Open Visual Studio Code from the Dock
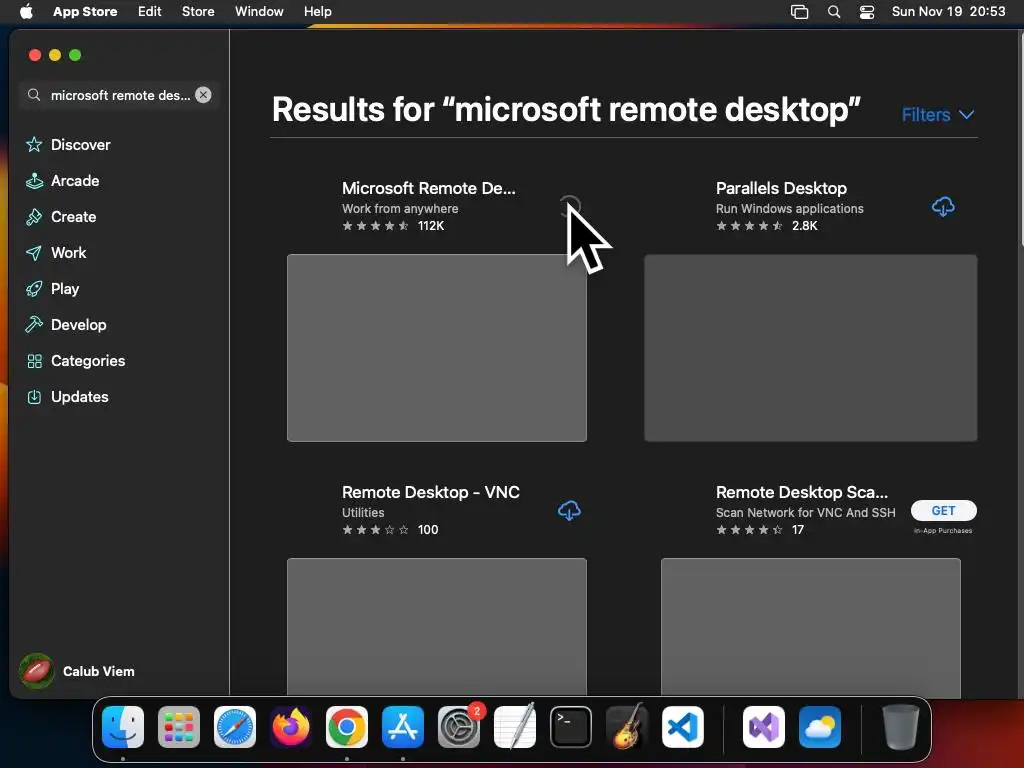Viewport: 1024px width, 768px height. point(683,727)
